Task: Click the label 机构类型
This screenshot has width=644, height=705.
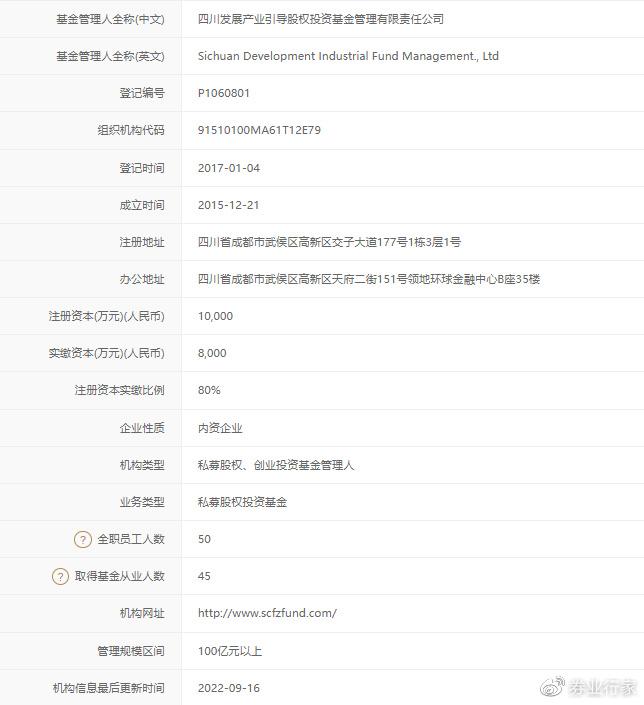Action: click(142, 465)
